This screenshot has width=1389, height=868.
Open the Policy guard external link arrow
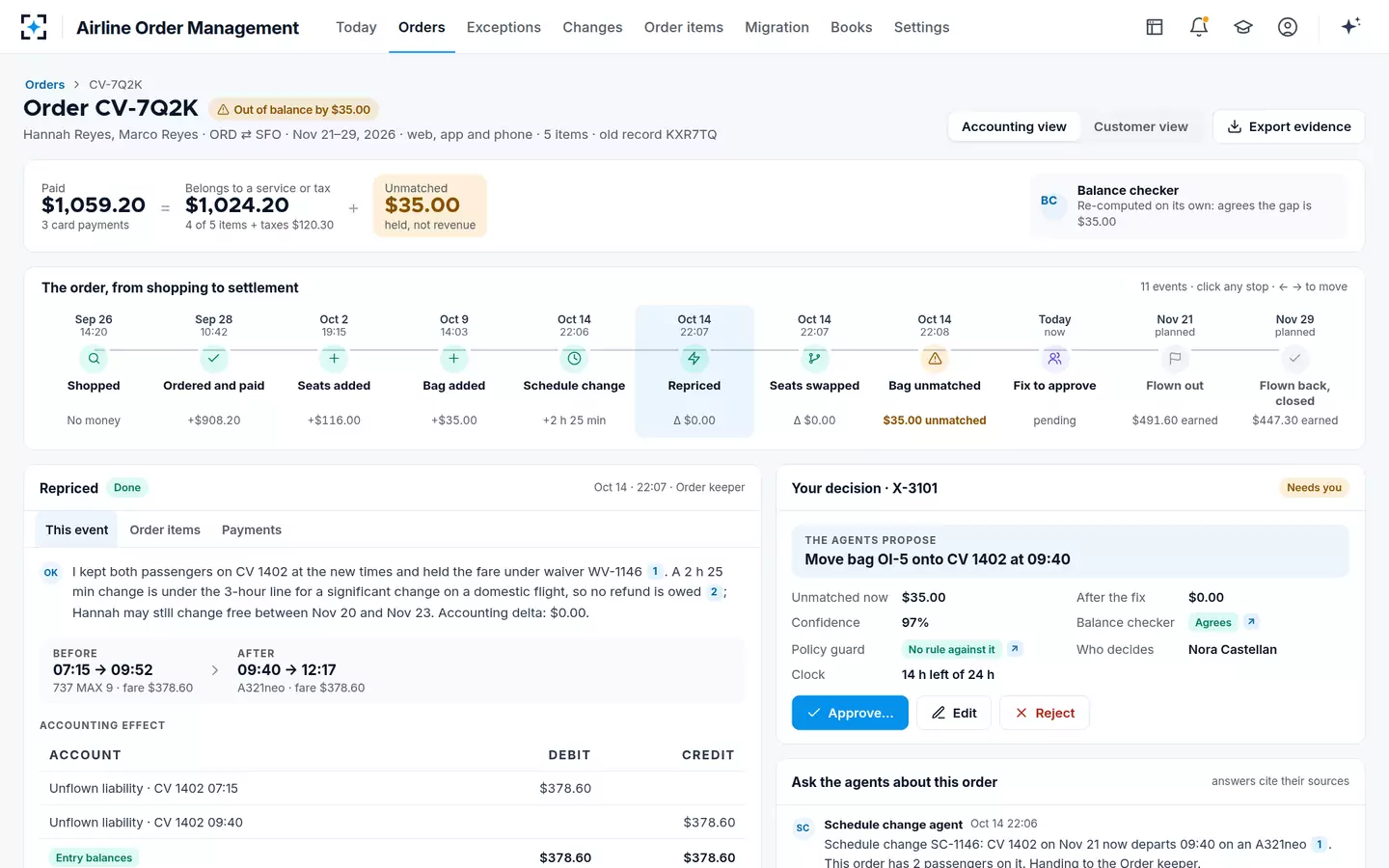(1015, 649)
